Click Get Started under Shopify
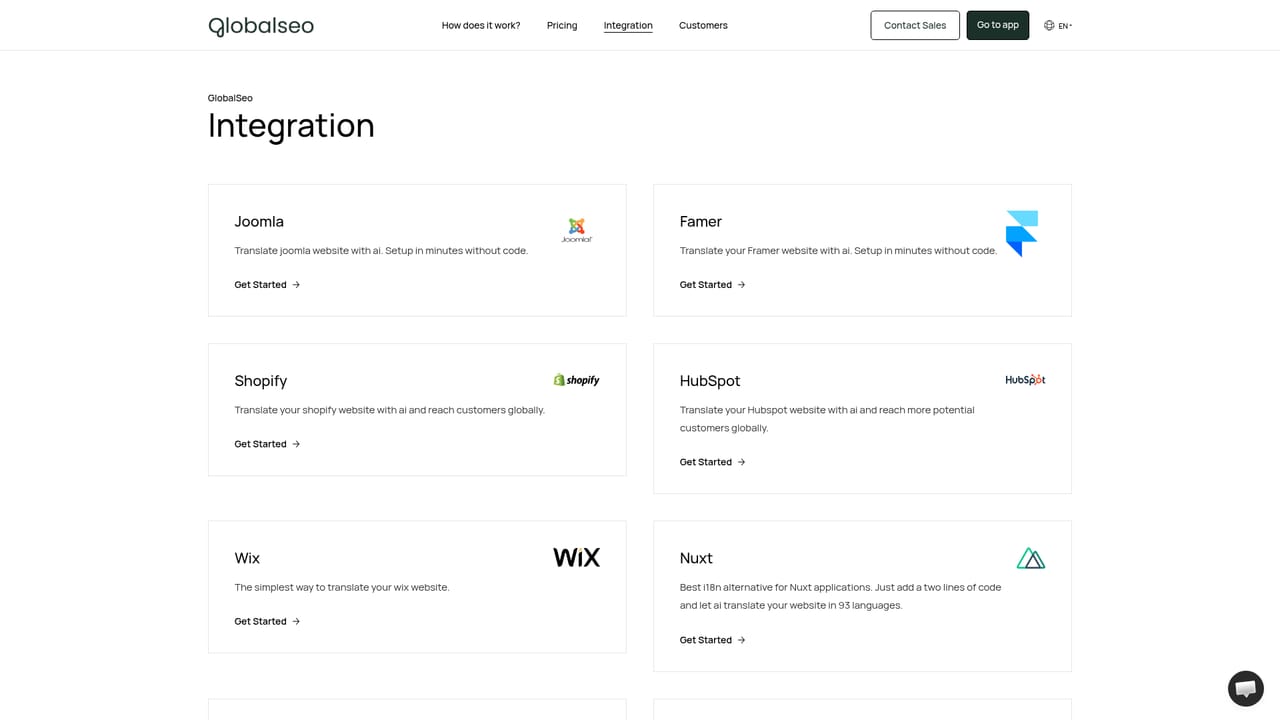The image size is (1280, 720). coord(267,444)
